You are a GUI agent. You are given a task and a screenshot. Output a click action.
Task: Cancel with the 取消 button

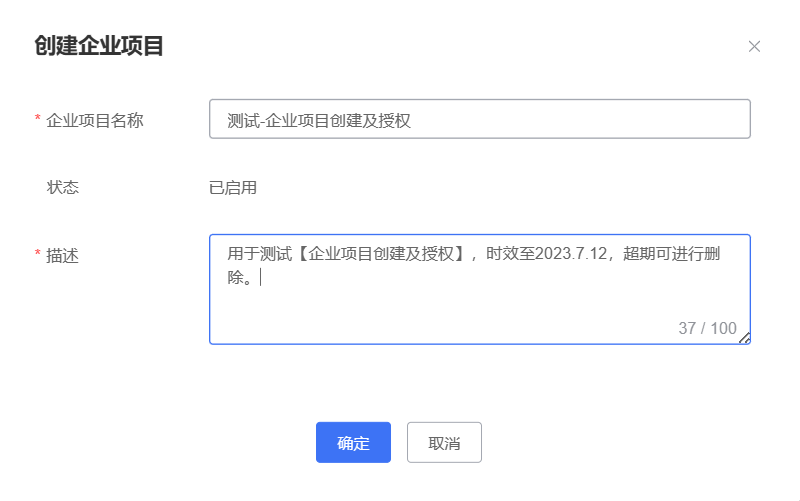pos(444,443)
